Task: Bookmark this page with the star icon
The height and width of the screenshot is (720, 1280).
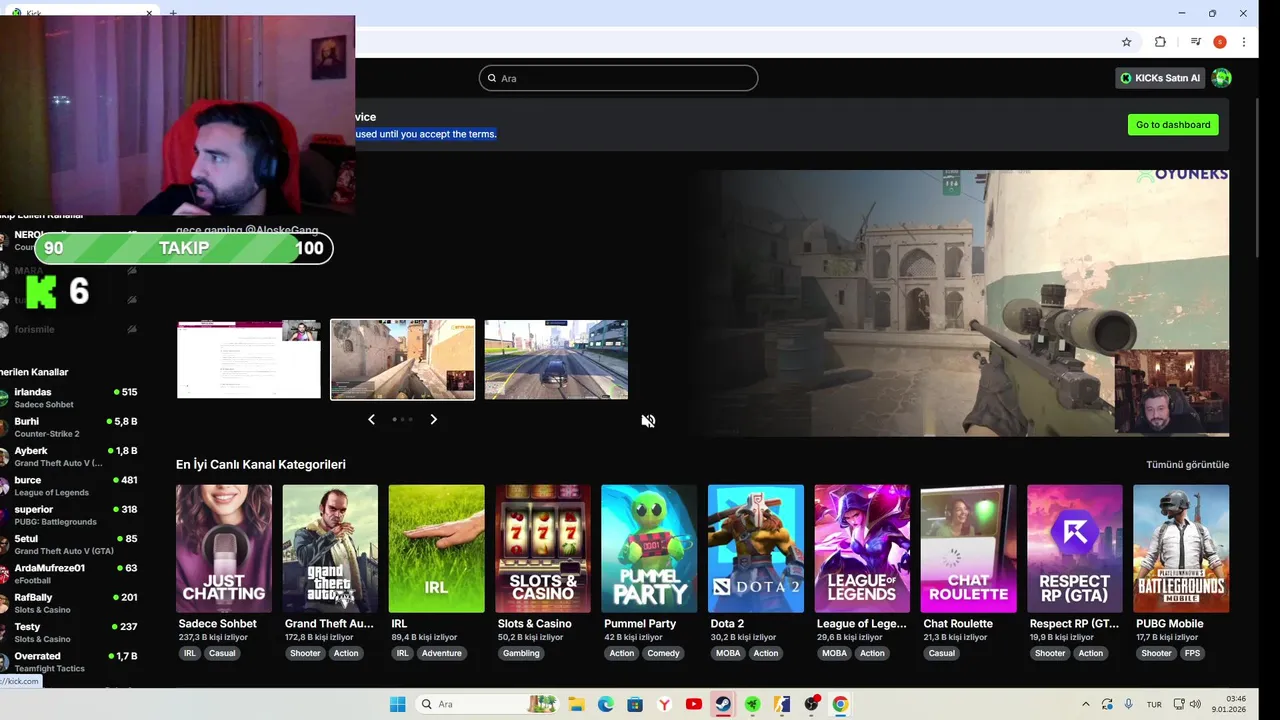Action: coord(1126,42)
